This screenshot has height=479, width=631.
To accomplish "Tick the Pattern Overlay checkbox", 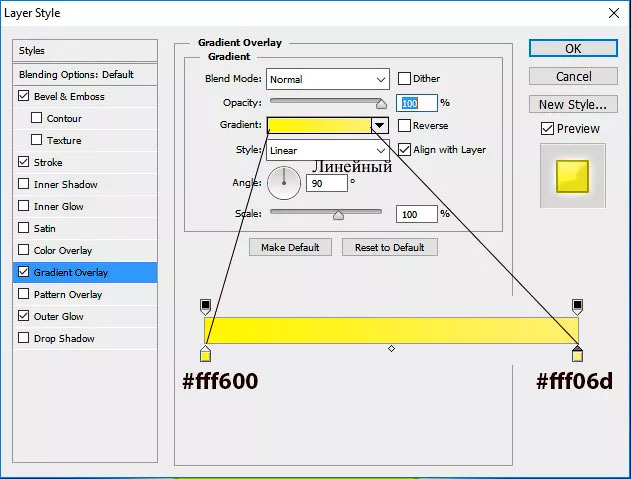I will 23,294.
